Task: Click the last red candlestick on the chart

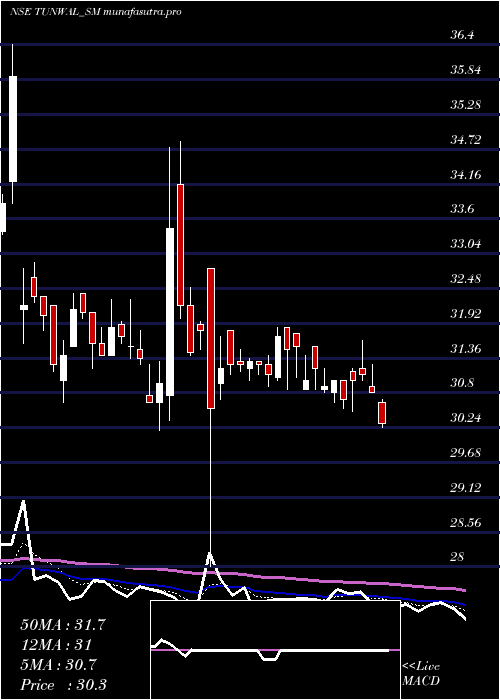Action: 382,413
